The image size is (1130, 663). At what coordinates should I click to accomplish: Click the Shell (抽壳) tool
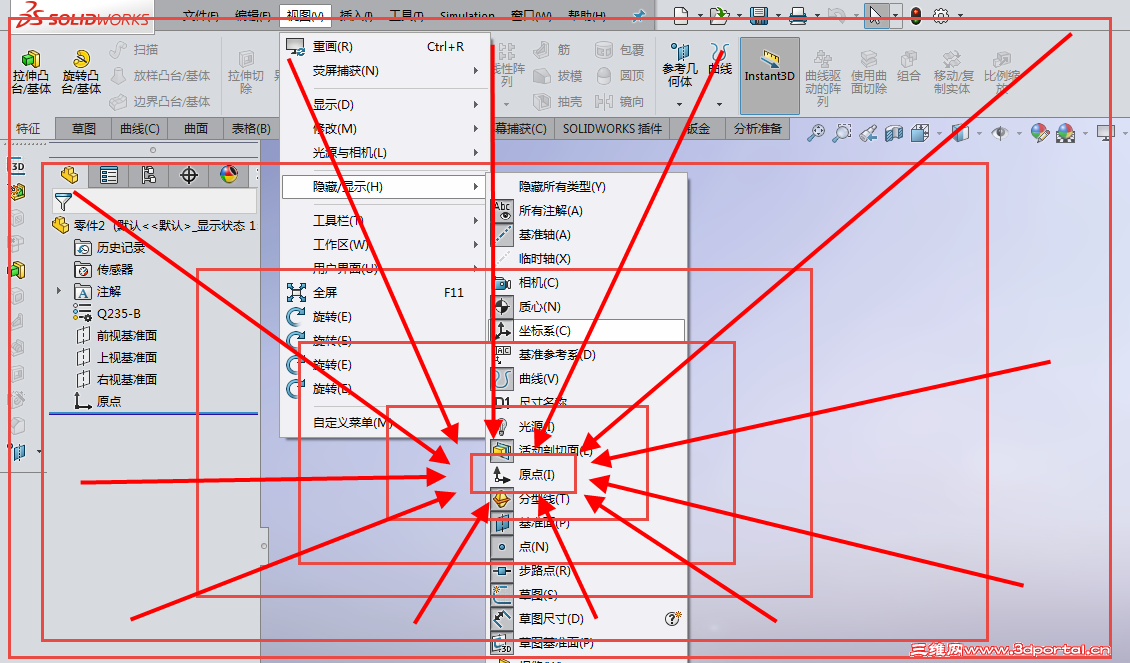558,102
